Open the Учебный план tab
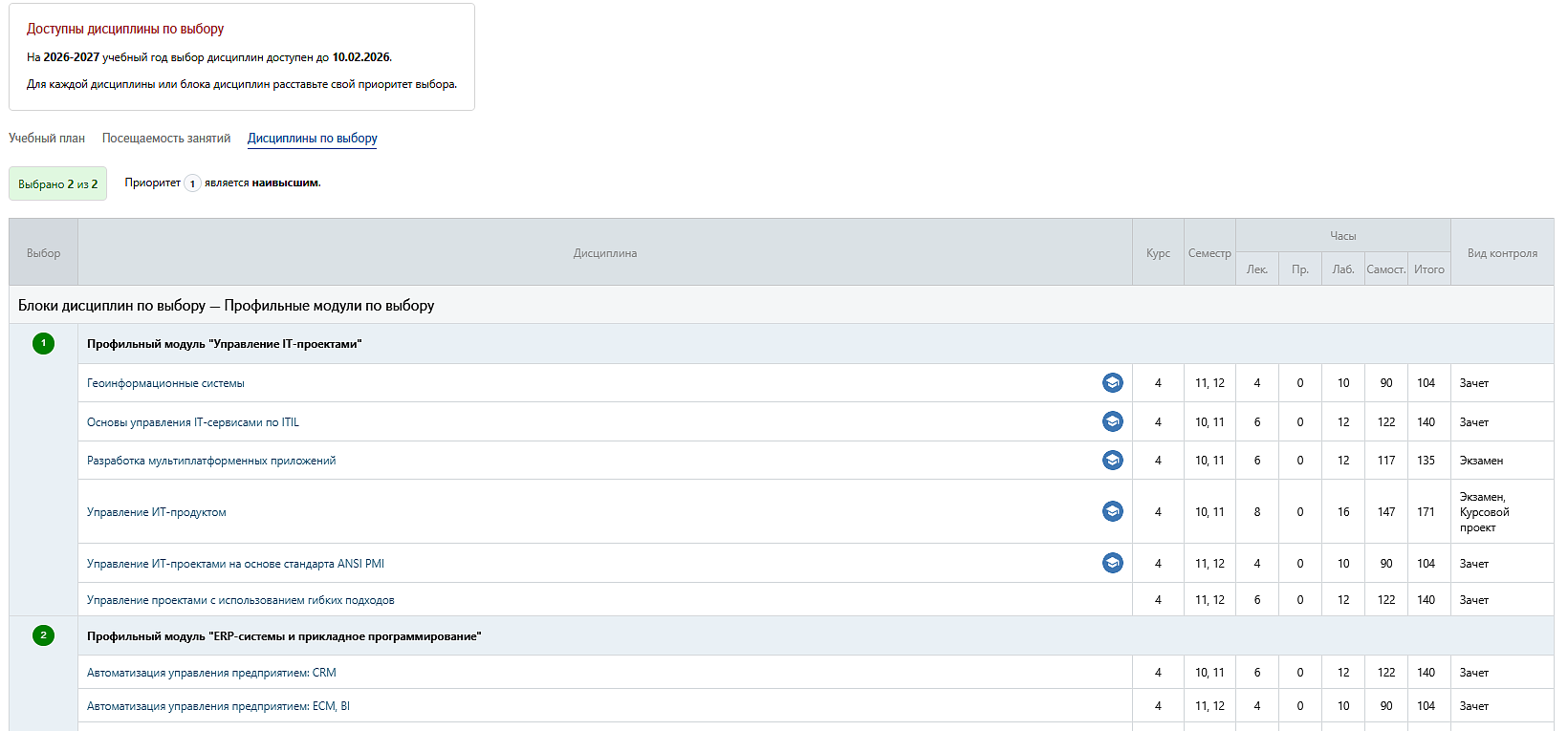The image size is (1568, 731). pyautogui.click(x=47, y=139)
